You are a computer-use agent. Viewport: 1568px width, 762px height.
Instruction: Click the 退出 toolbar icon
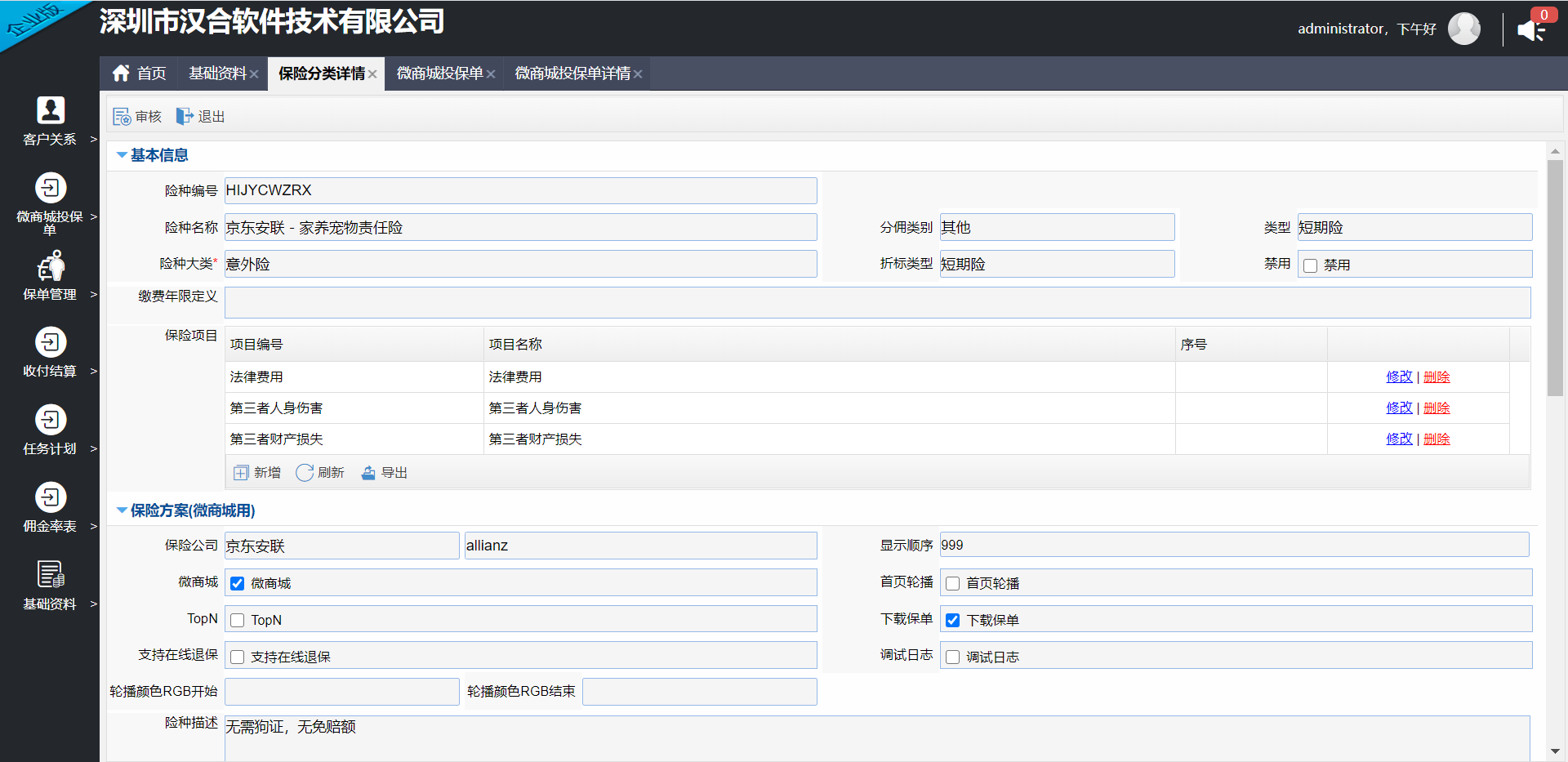click(x=185, y=117)
